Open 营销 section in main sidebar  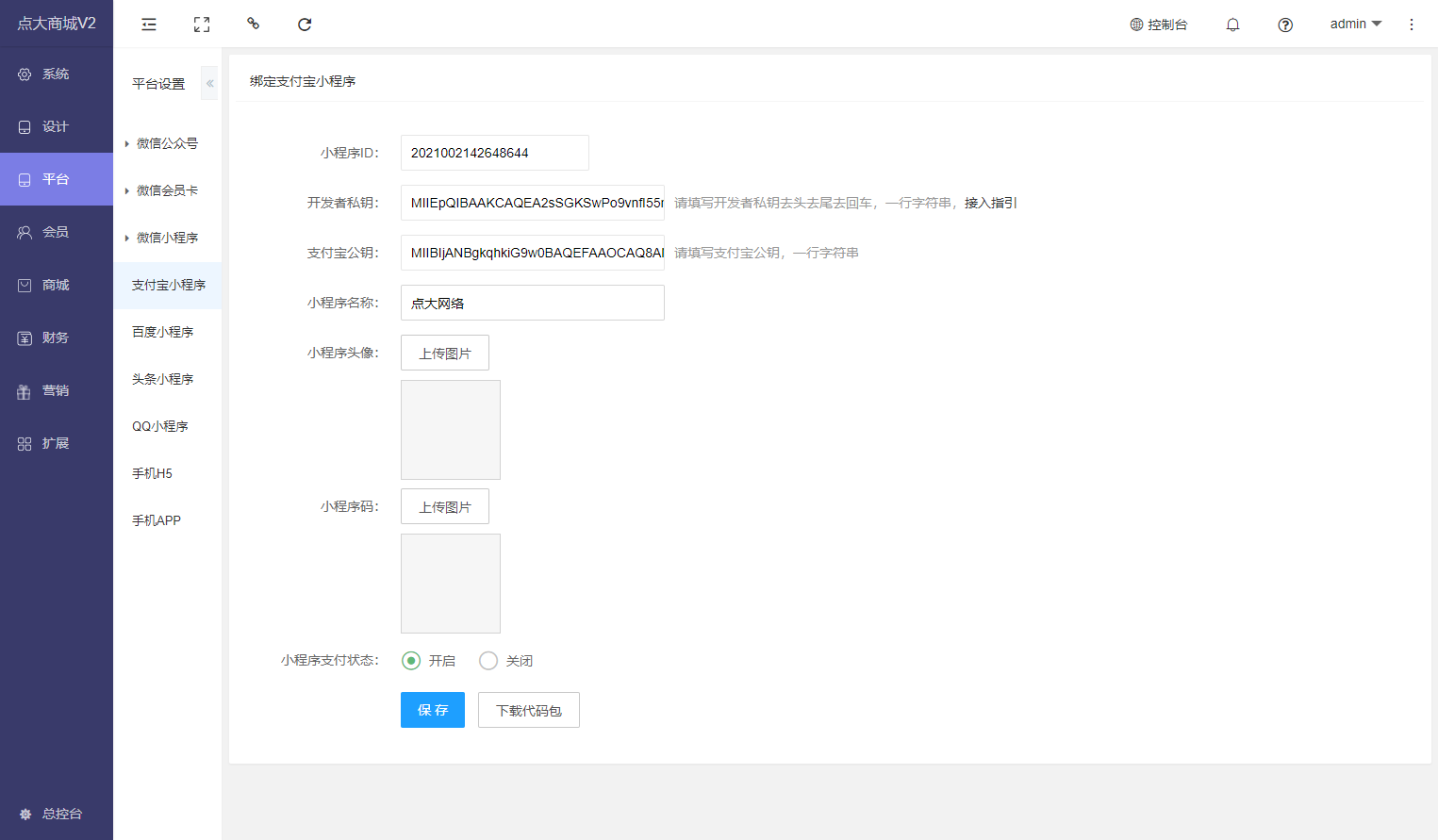(x=57, y=390)
